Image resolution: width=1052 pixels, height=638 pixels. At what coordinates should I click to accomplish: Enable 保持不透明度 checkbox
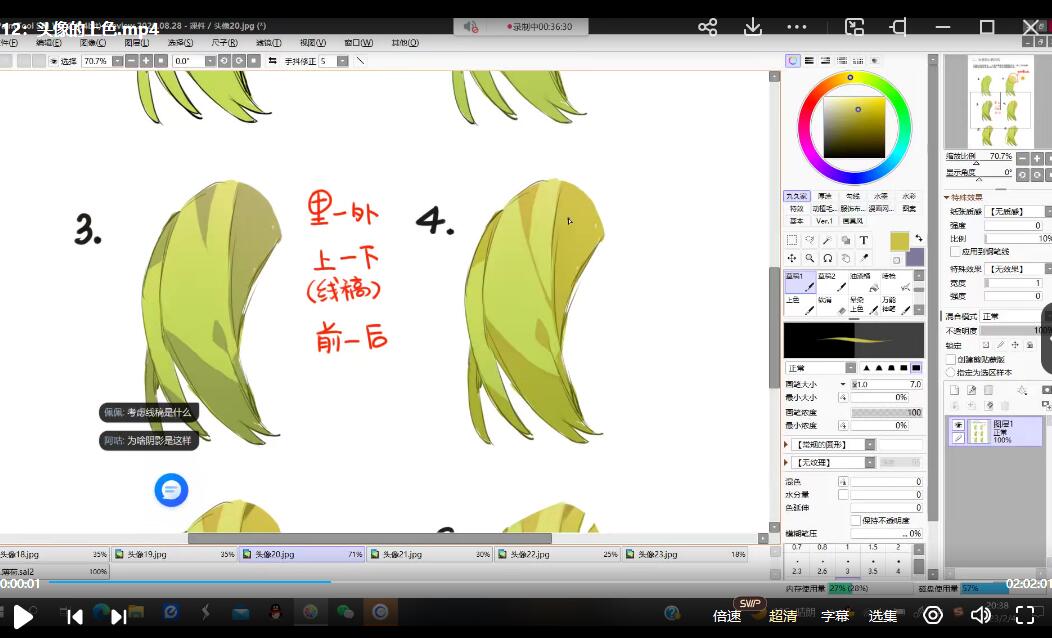pos(855,521)
